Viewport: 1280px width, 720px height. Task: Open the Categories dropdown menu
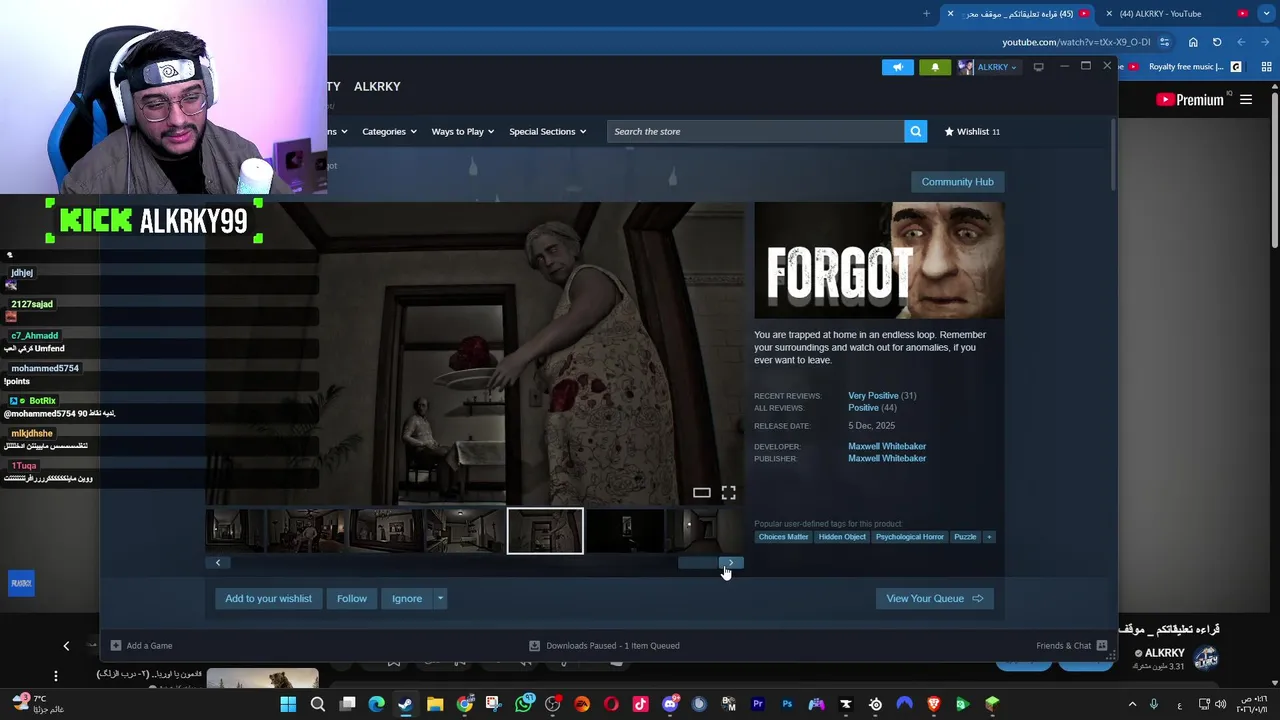tap(389, 131)
